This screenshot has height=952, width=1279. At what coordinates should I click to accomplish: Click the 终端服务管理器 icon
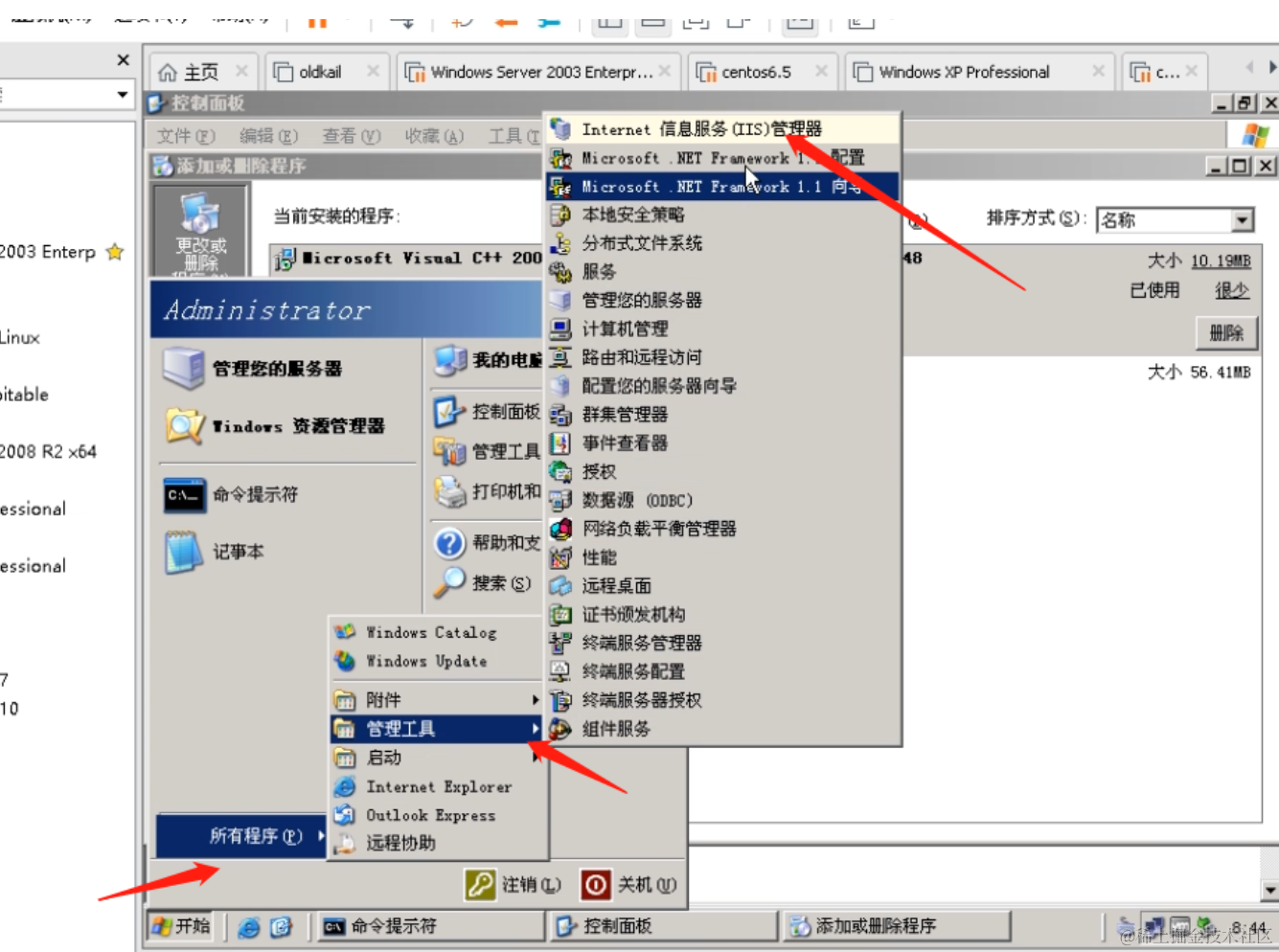pos(560,643)
